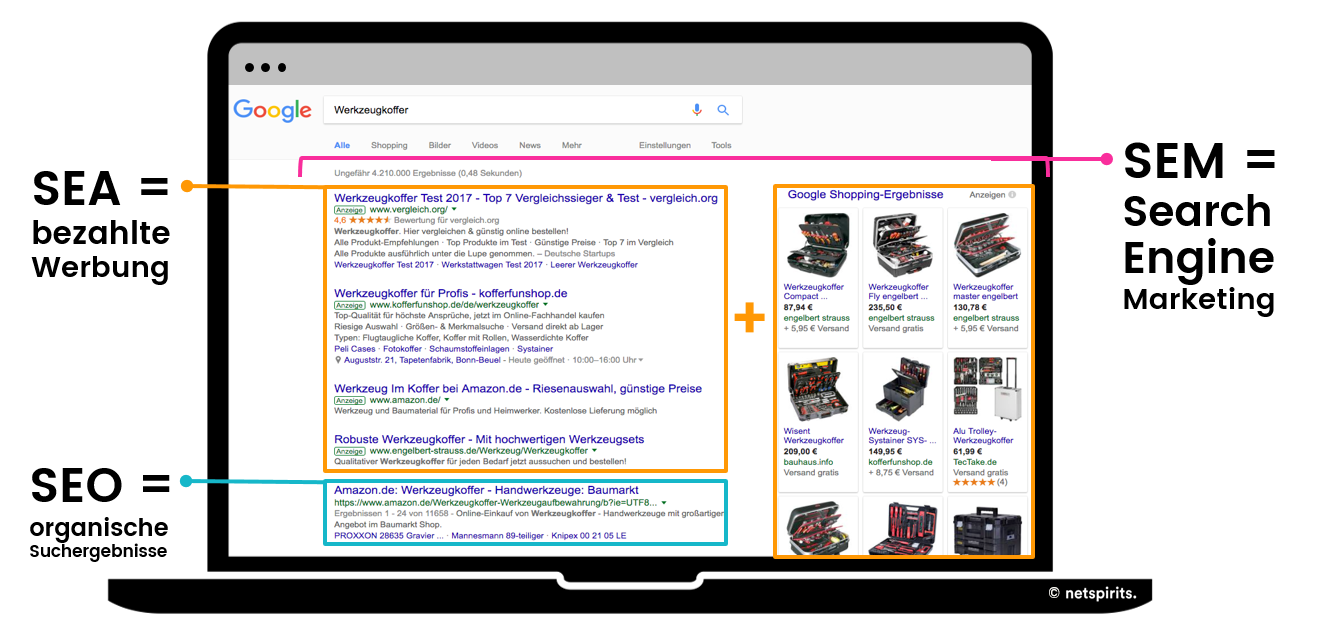The height and width of the screenshot is (632, 1326).
Task: Open the arrow next to kofferfunshop.de URL
Action: pos(544,305)
